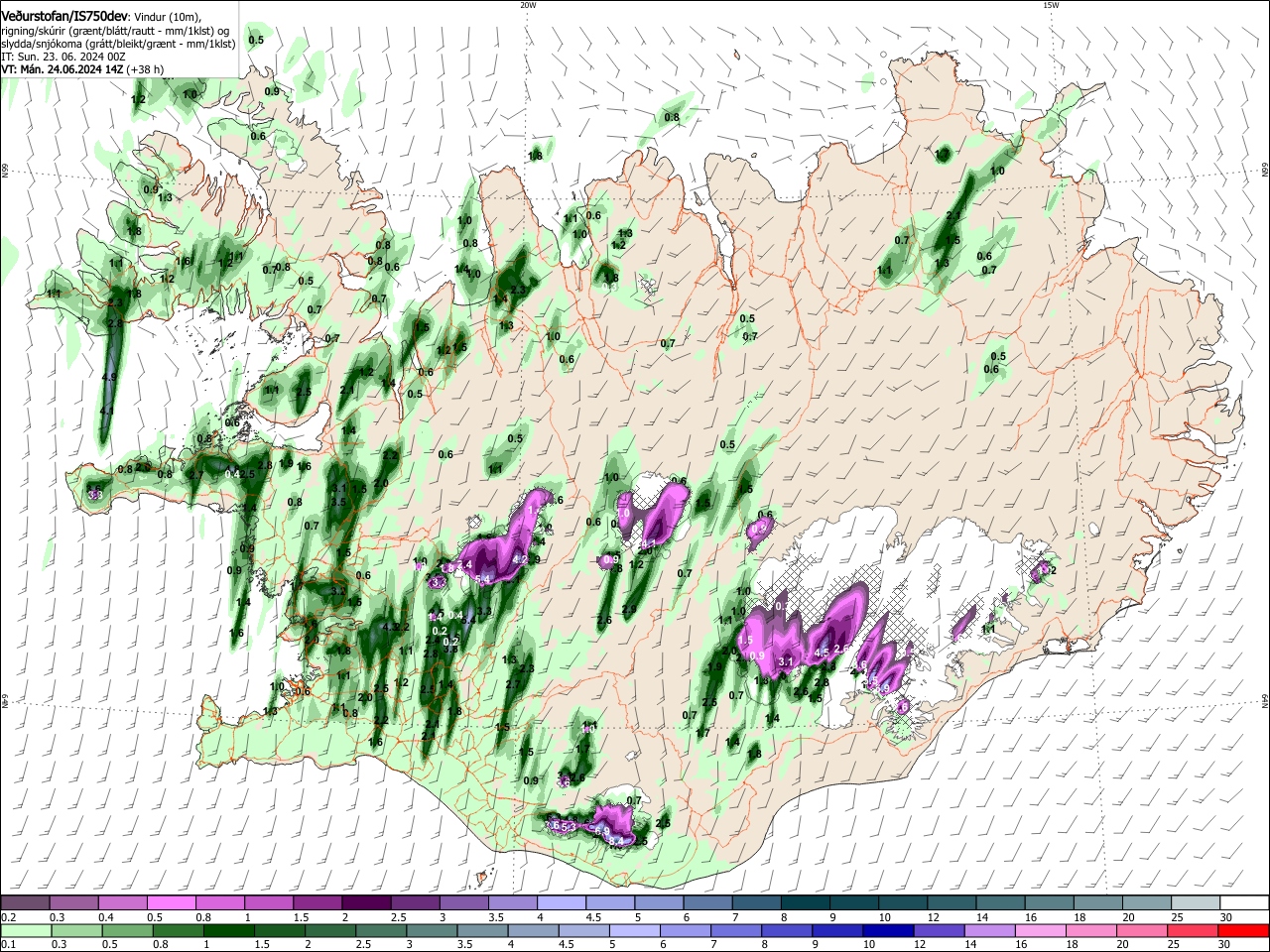1270x952 pixels.
Task: Click the '(+38 h)' forecast offset text
Action: pos(145,69)
